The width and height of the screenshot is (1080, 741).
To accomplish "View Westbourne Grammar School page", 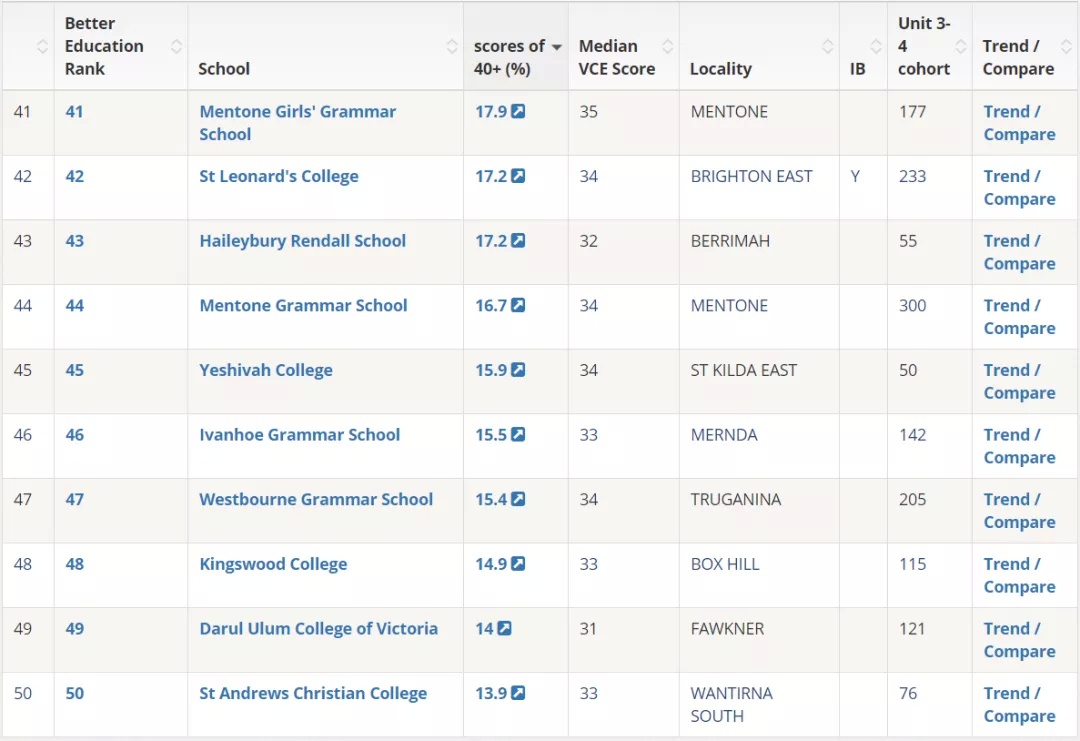I will 316,499.
